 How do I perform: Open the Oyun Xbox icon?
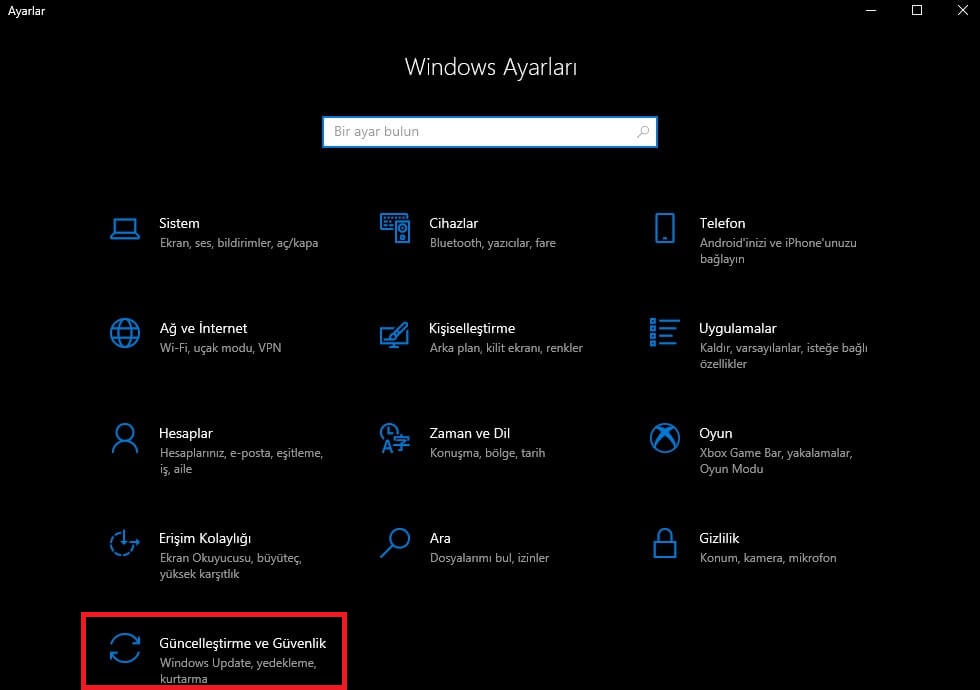point(664,438)
